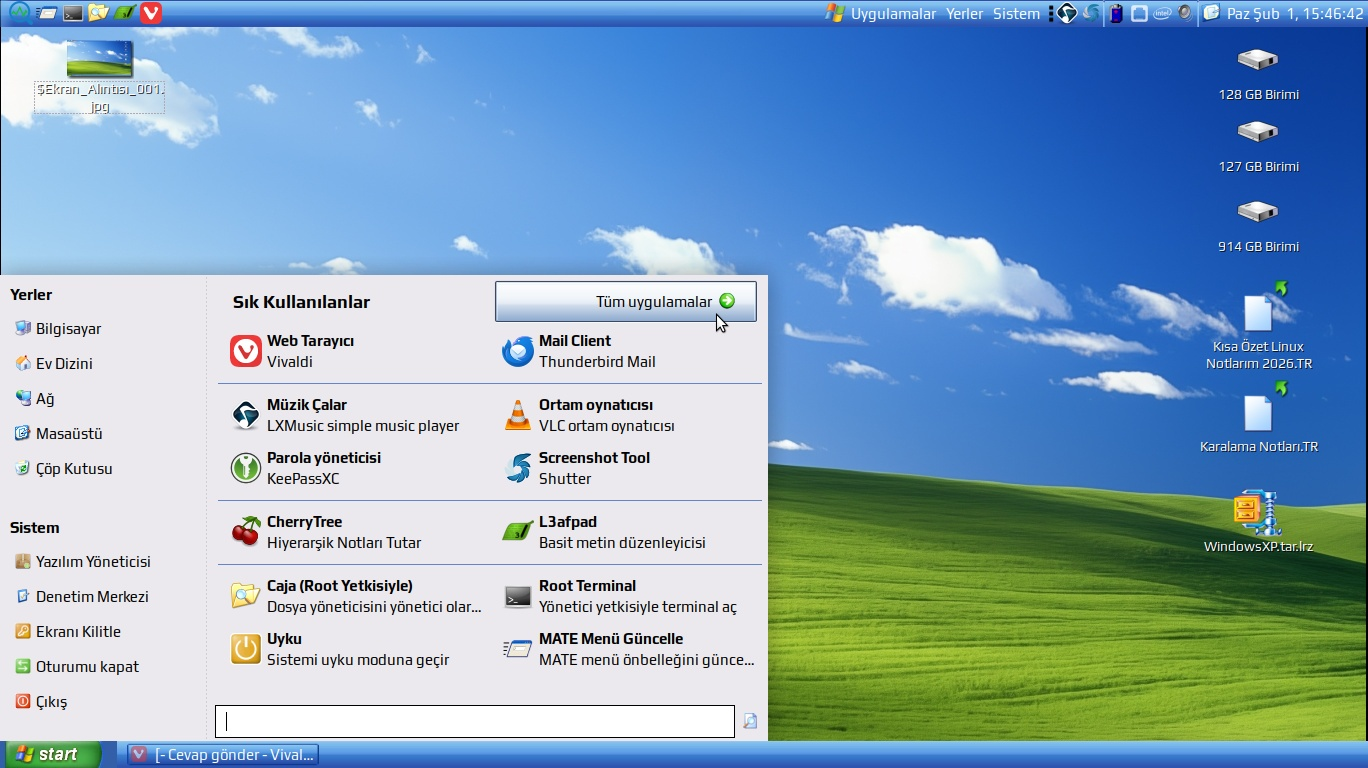Open the terminal launcher in top panel
The height and width of the screenshot is (768, 1368).
[72, 13]
